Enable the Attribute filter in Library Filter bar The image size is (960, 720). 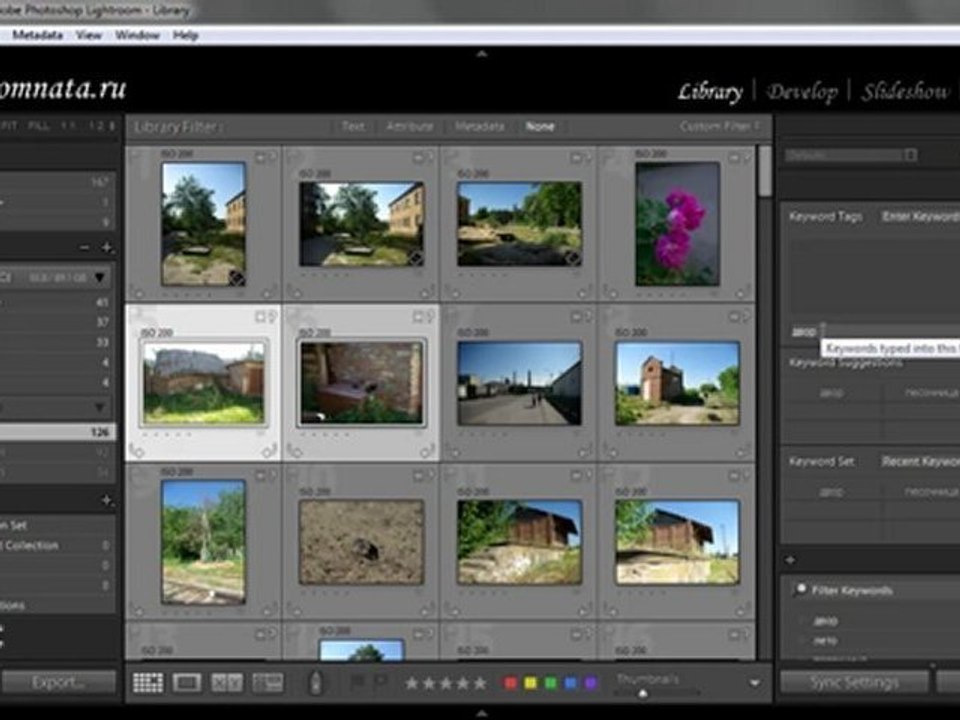(x=410, y=127)
